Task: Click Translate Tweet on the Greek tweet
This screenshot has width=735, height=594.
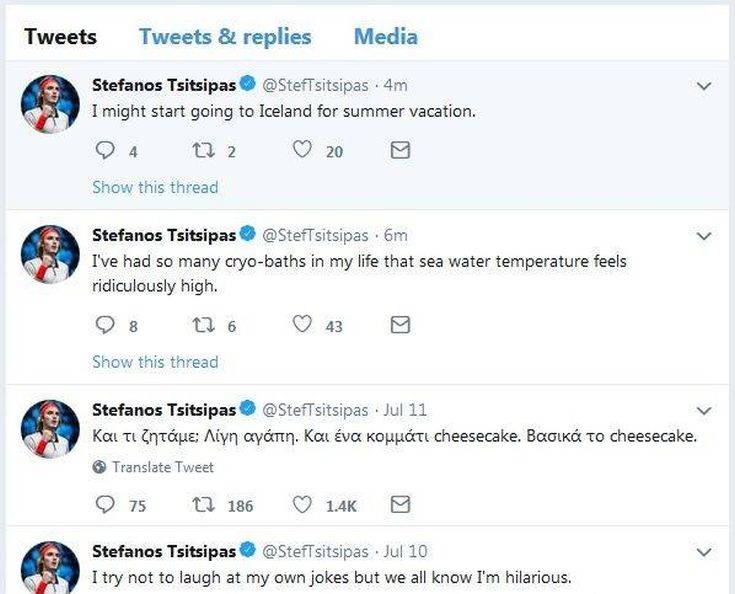Action: click(162, 467)
